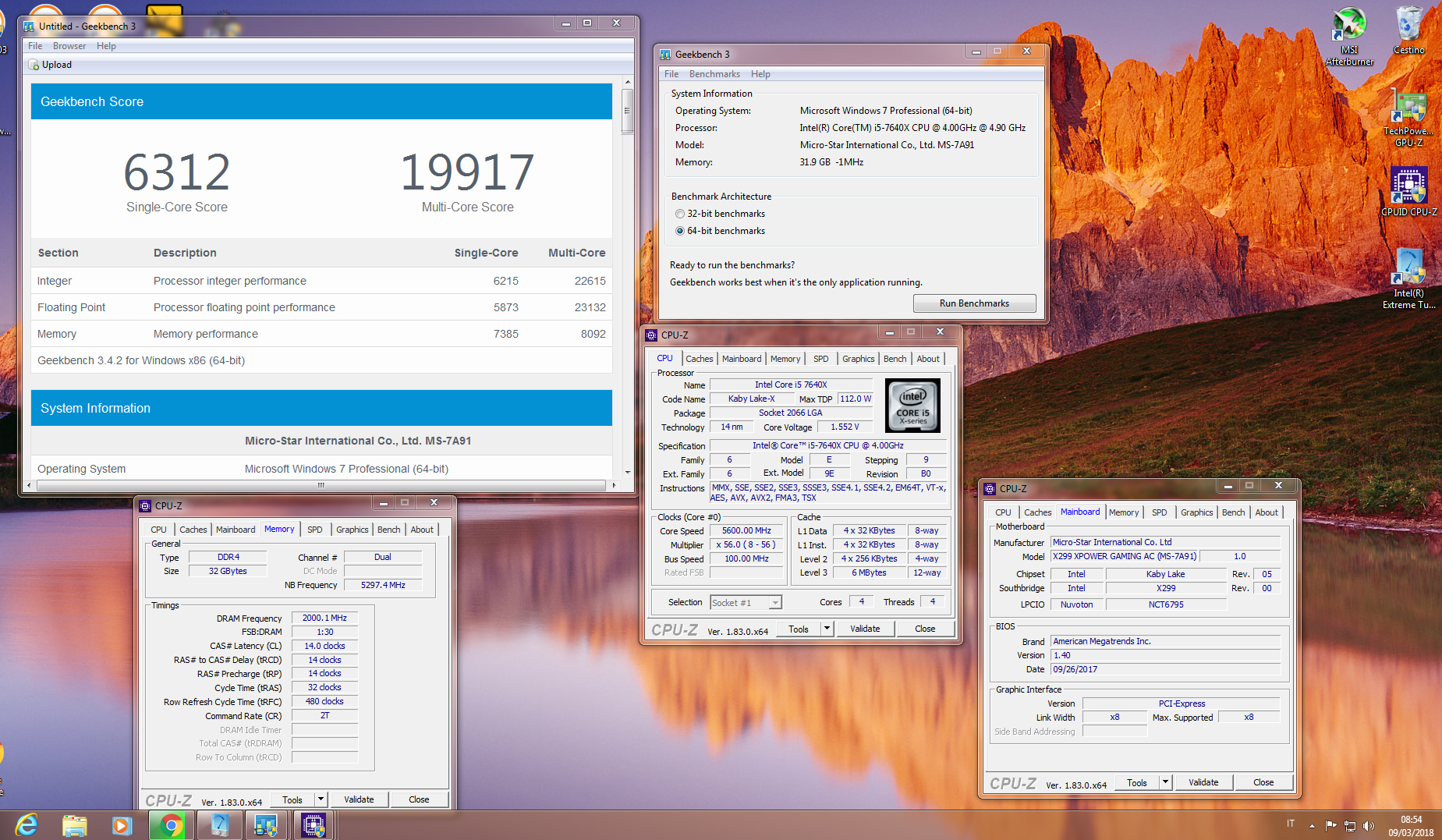
Task: Show hidden tray icons arrow
Action: click(x=1312, y=825)
